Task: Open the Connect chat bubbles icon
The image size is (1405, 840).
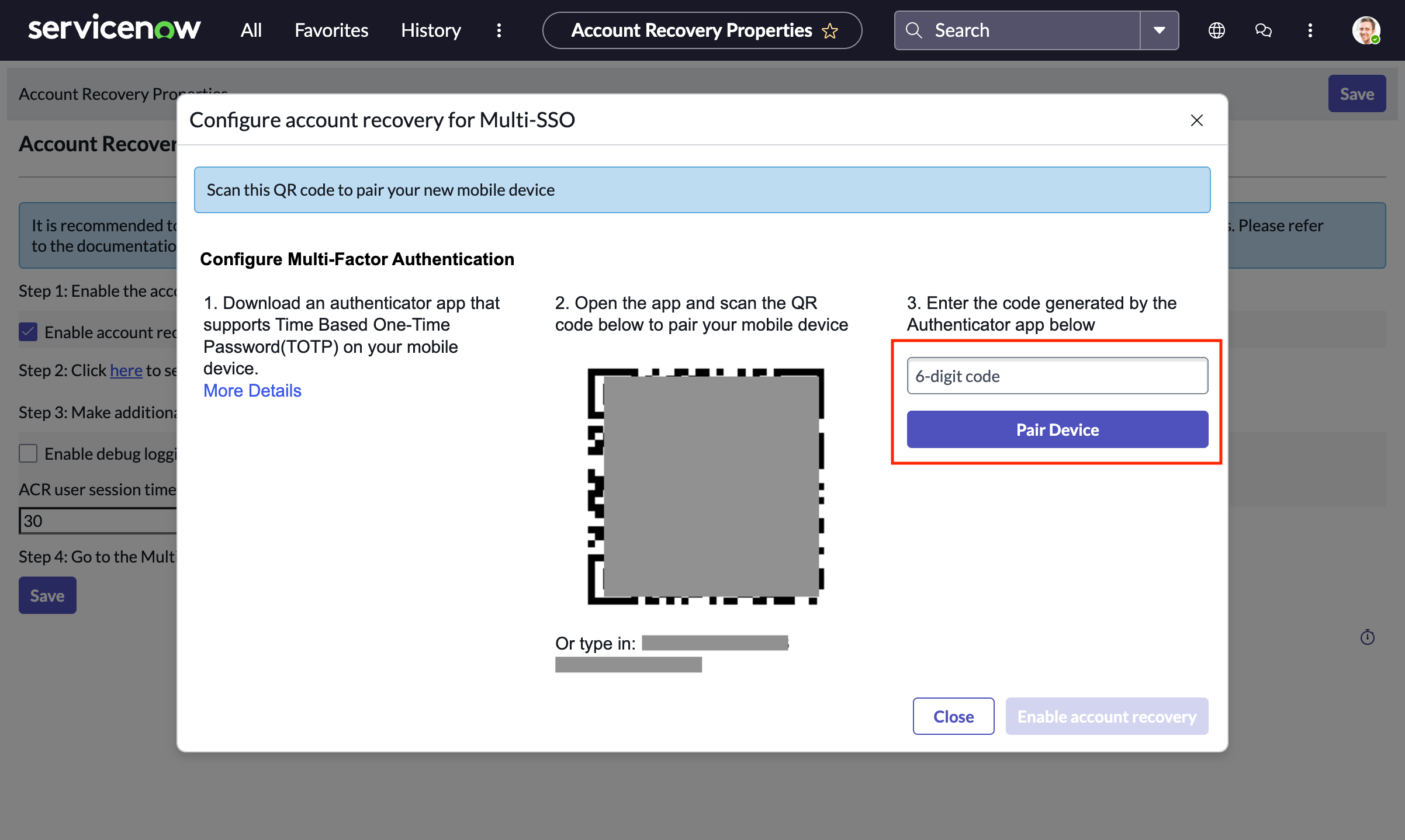Action: click(x=1263, y=30)
